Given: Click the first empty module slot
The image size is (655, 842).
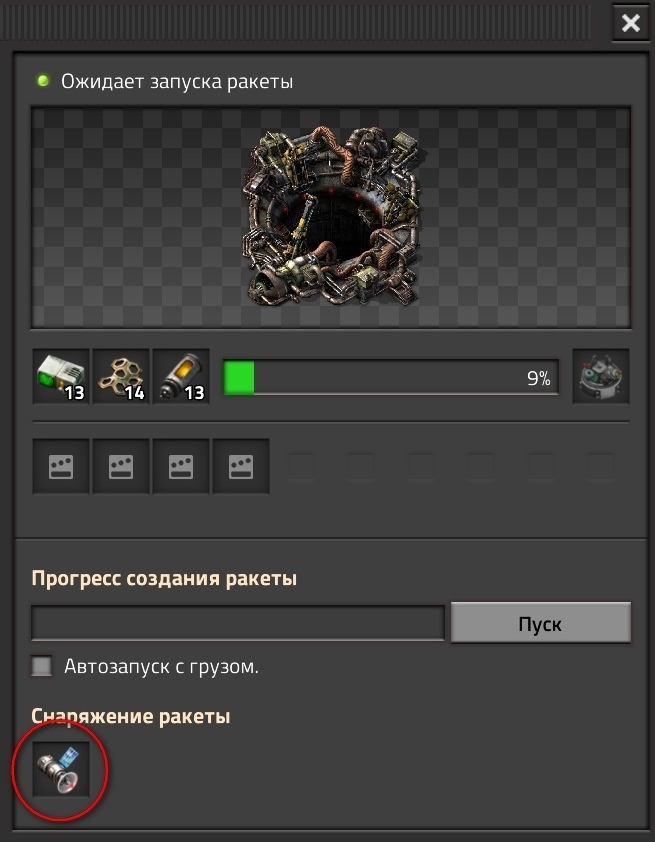Looking at the screenshot, I should point(61,466).
